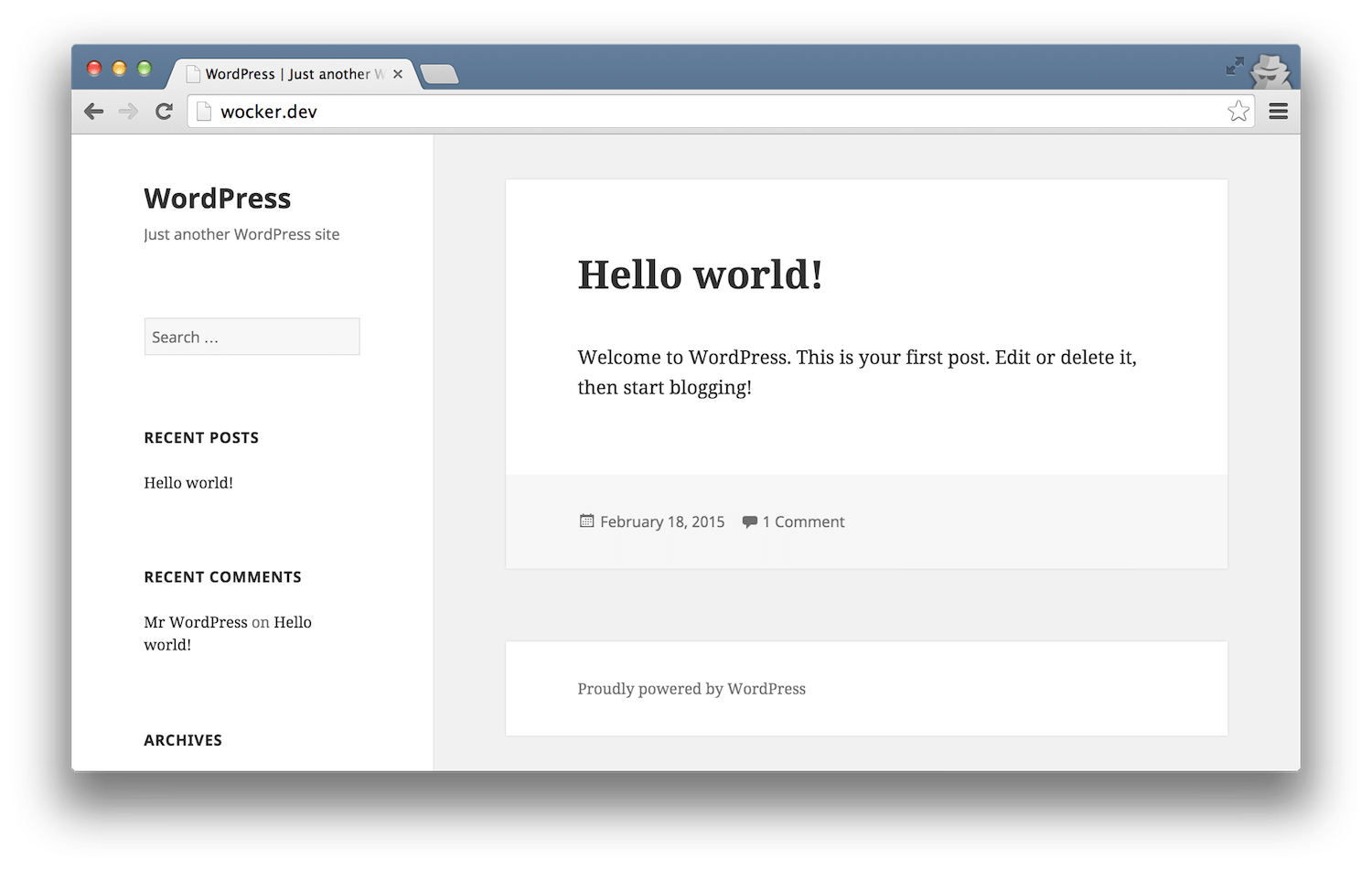Open Hello world! under Recent Posts
Image resolution: width=1372 pixels, height=870 pixels.
(188, 483)
